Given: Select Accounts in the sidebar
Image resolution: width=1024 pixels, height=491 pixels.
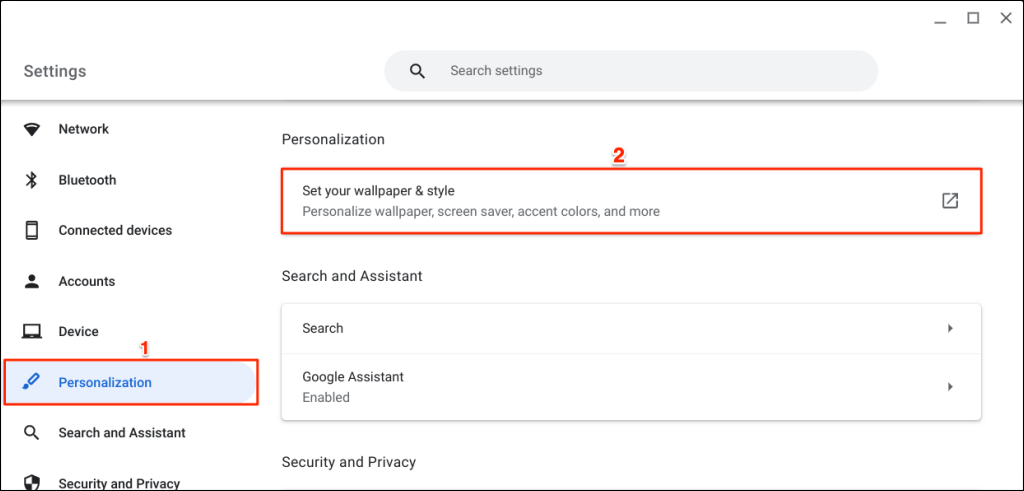Looking at the screenshot, I should 87,281.
